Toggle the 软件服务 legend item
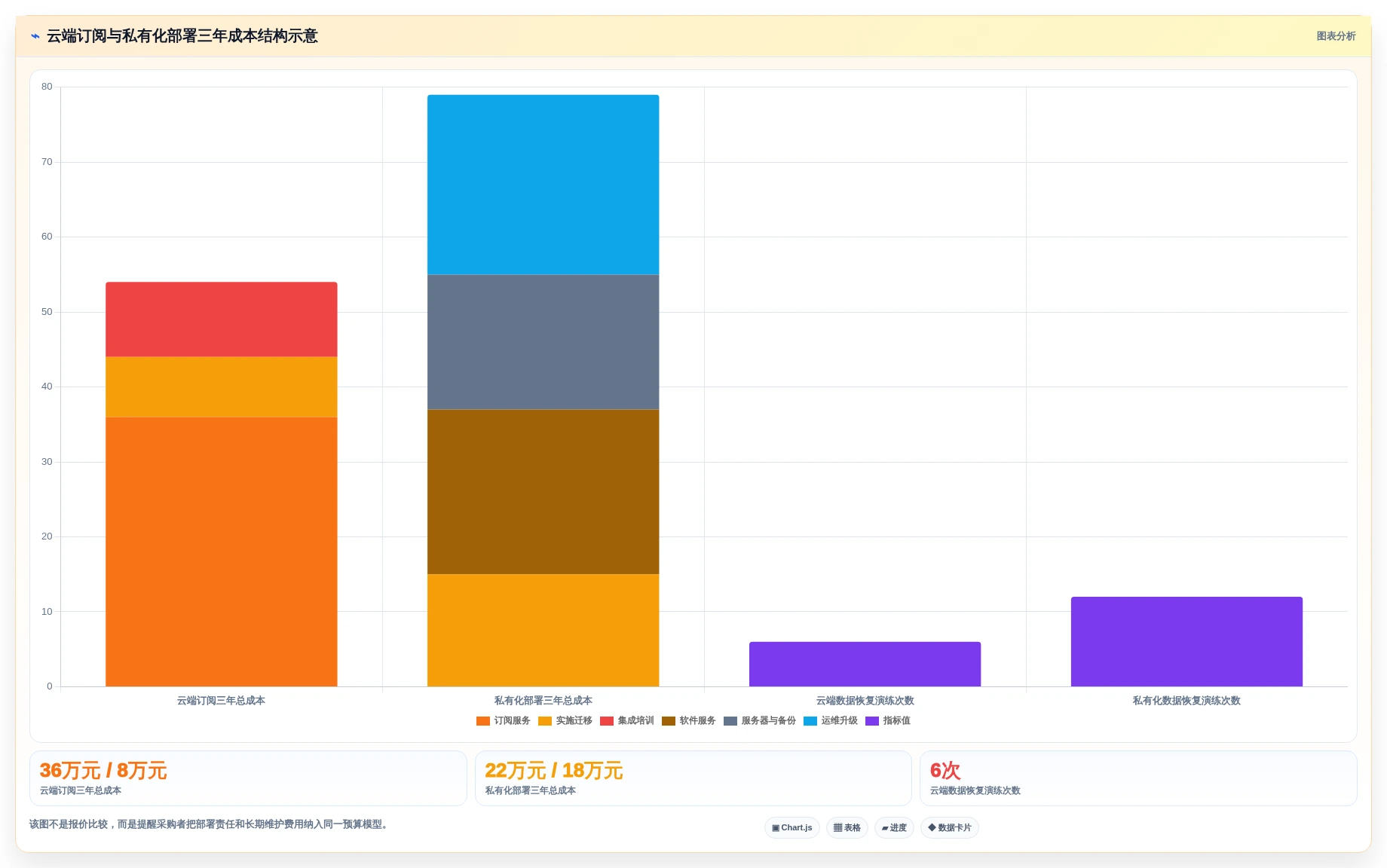Image resolution: width=1387 pixels, height=868 pixels. pos(689,721)
